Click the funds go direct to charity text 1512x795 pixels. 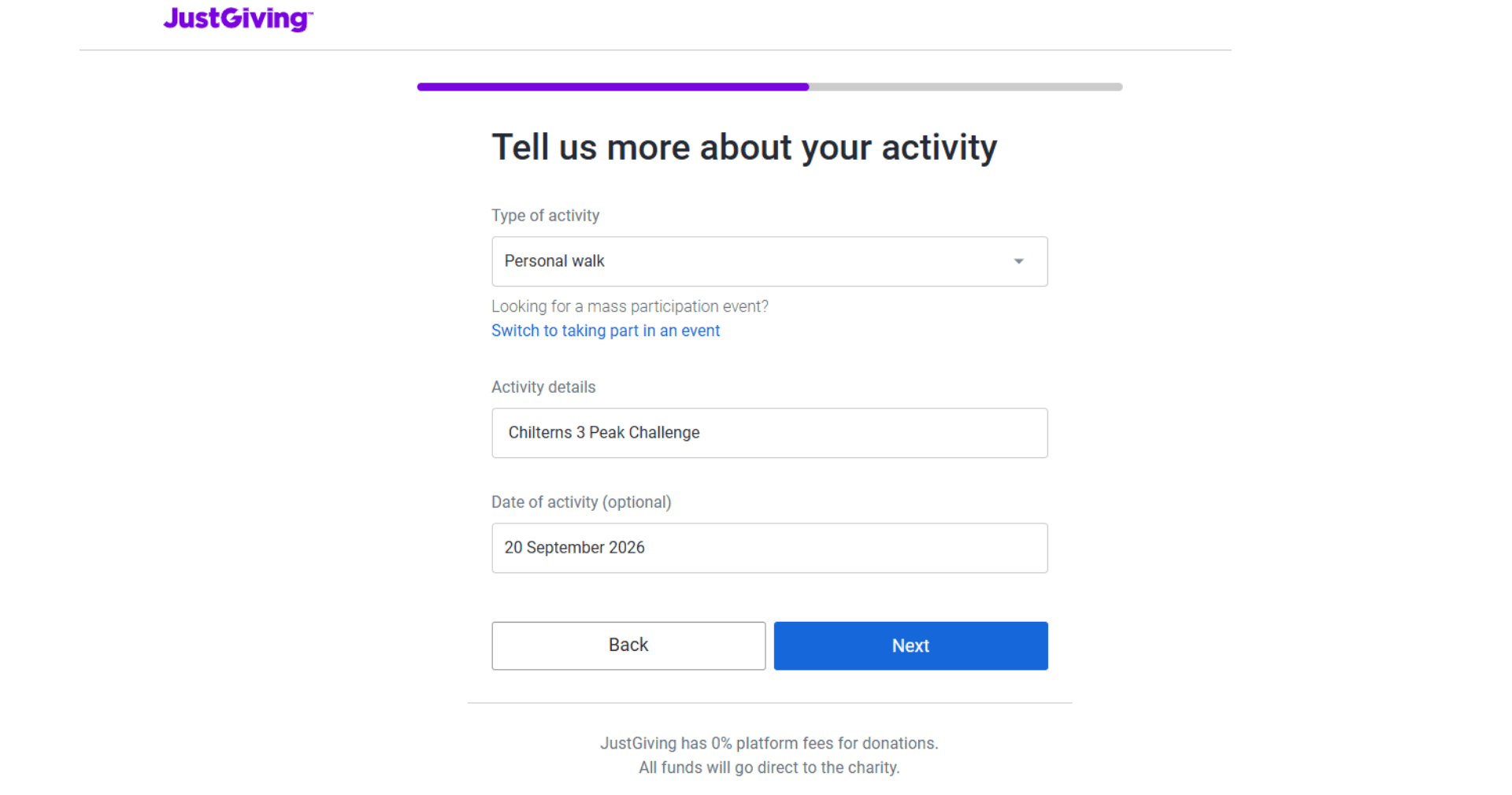pyautogui.click(x=769, y=767)
